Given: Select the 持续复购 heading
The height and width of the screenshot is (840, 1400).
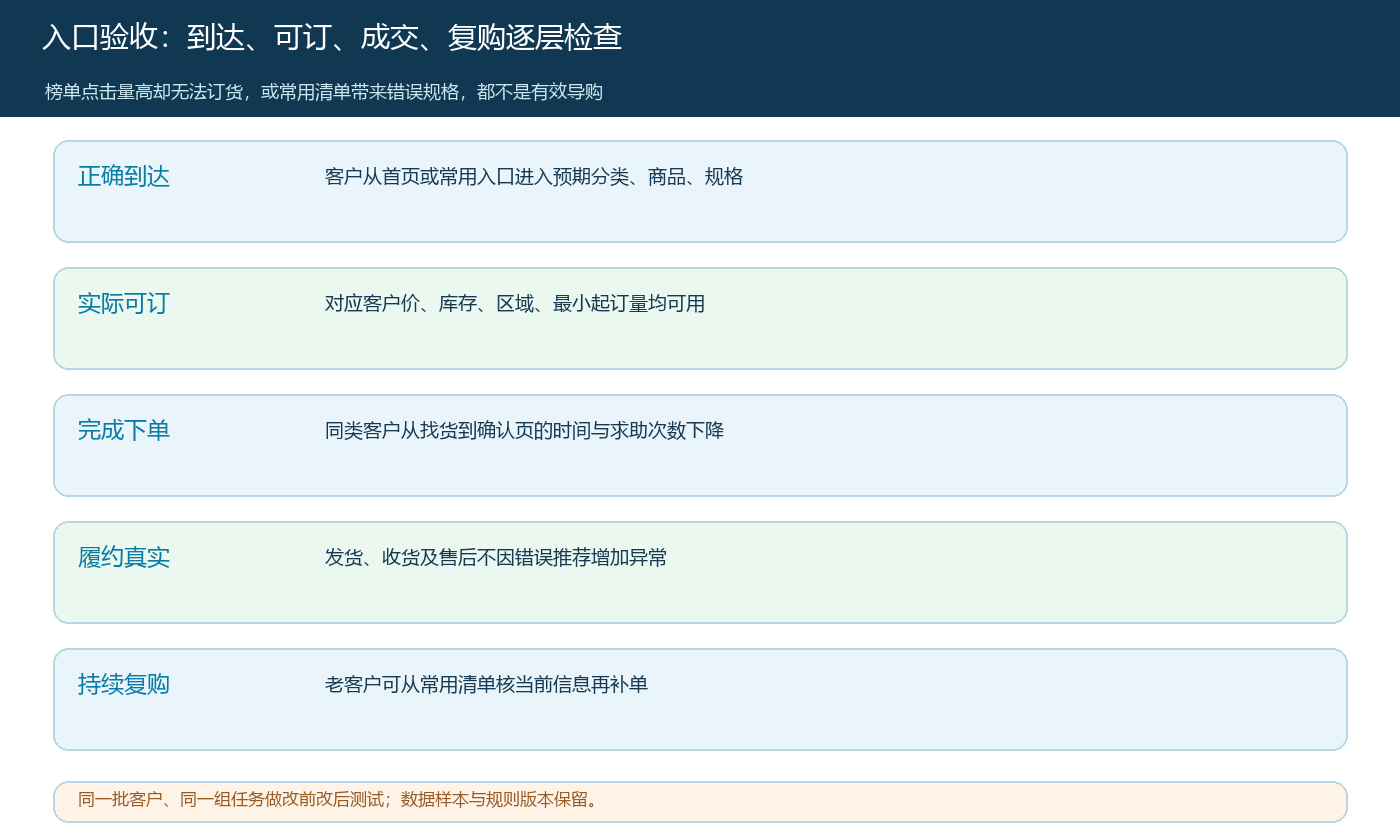Looking at the screenshot, I should pos(124,685).
